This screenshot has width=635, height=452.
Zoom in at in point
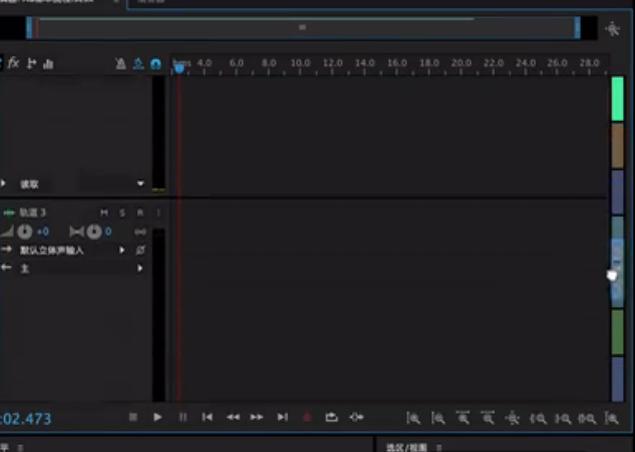pos(538,418)
